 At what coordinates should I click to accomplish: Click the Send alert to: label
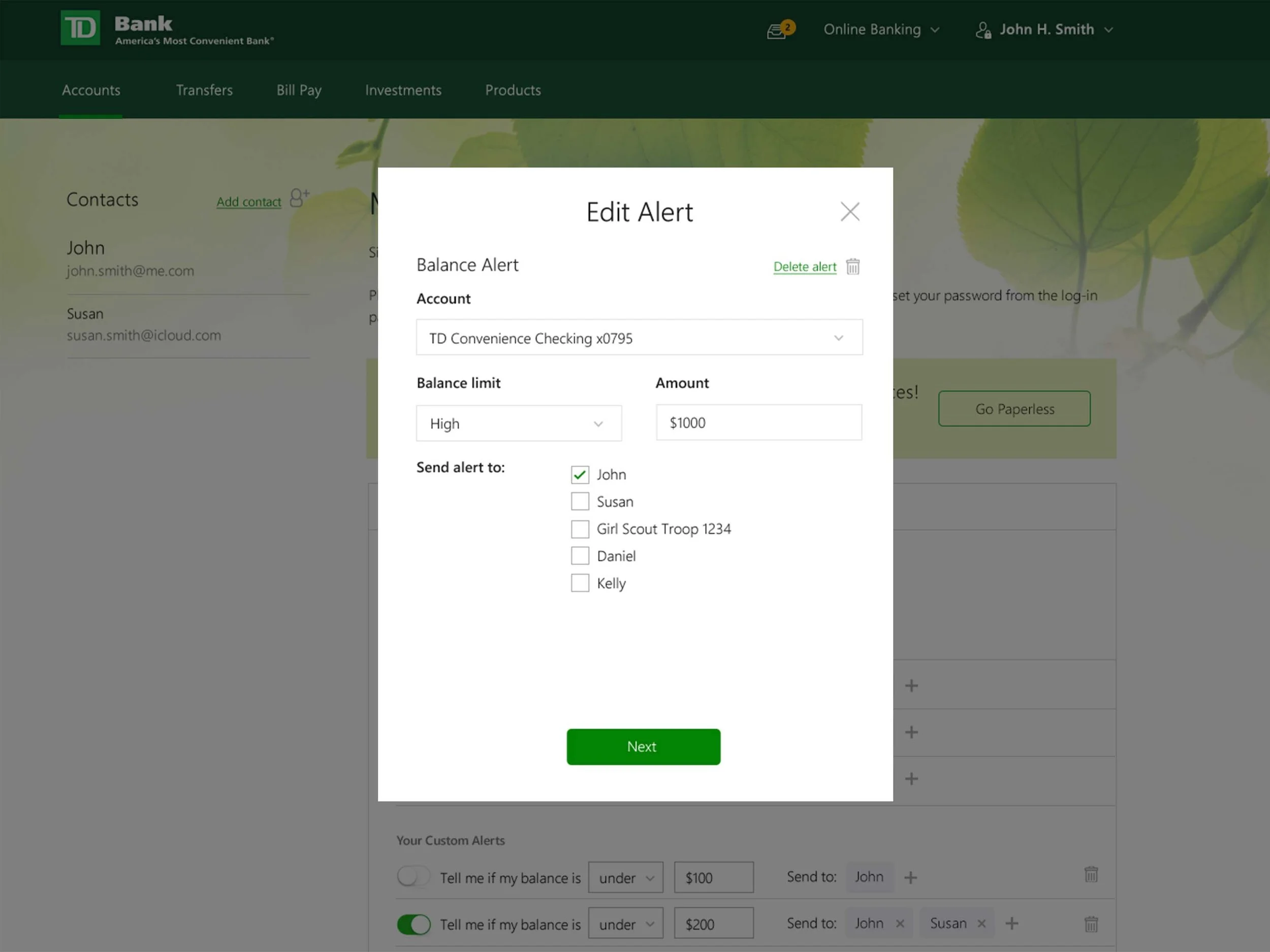point(460,467)
